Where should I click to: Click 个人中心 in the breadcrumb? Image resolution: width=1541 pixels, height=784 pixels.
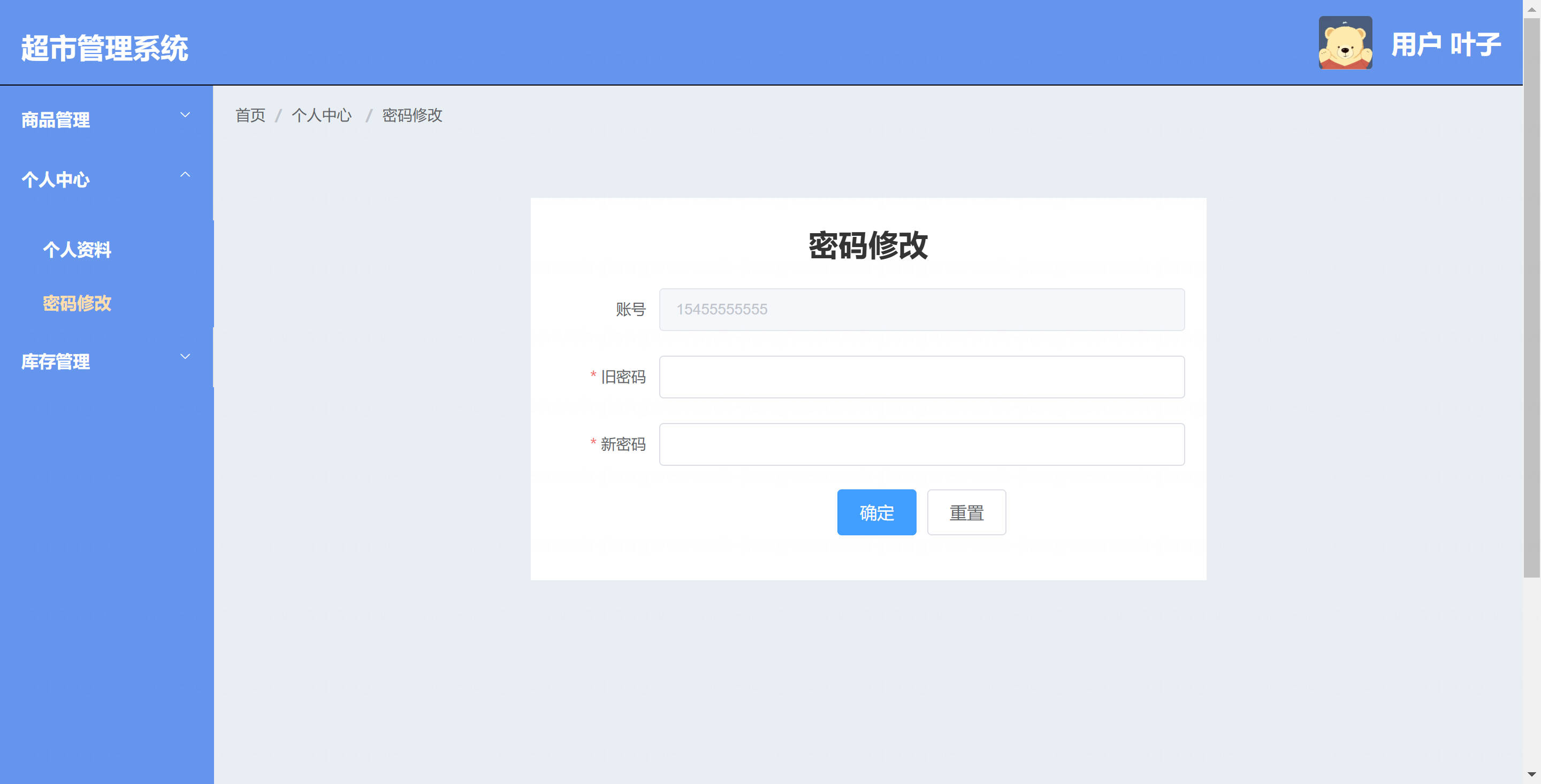tap(321, 116)
